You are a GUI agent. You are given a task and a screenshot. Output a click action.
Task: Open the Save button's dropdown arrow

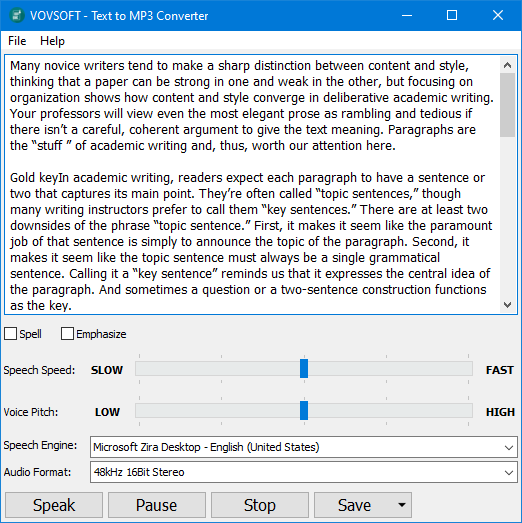(x=402, y=505)
